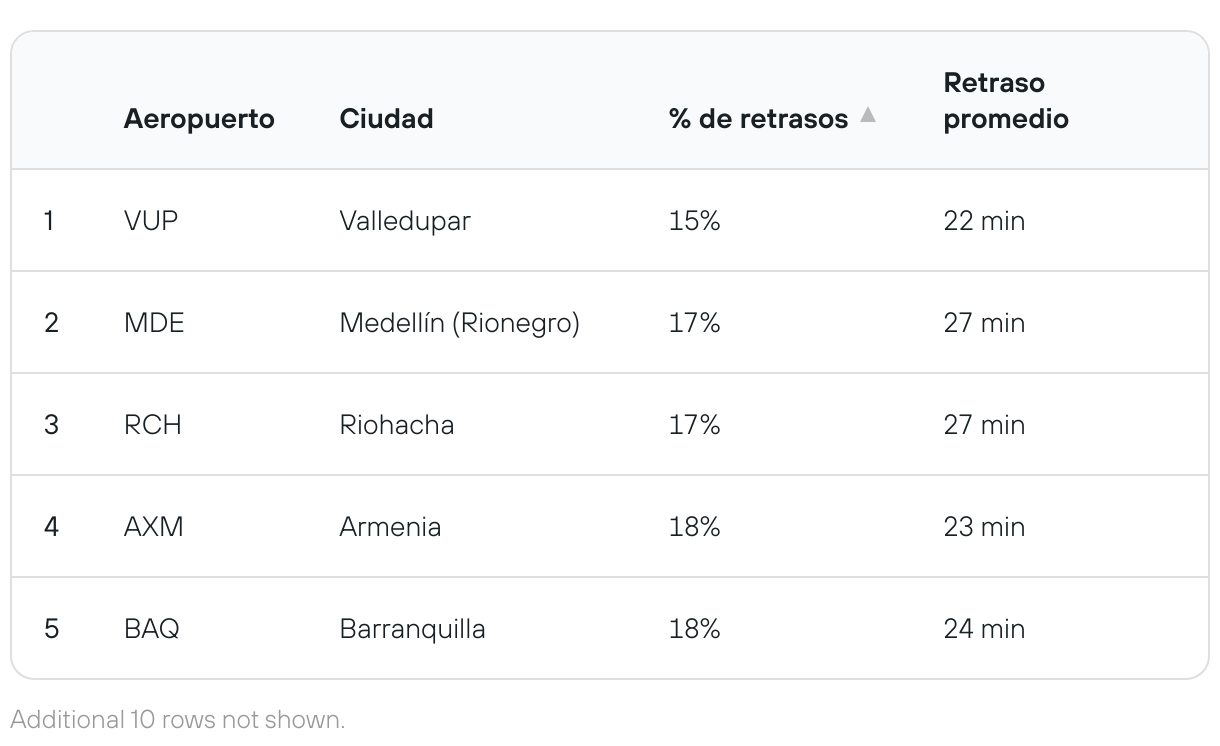Click the 23 min delay for Armenia
This screenshot has height=746, width=1220.
pyautogui.click(x=983, y=527)
